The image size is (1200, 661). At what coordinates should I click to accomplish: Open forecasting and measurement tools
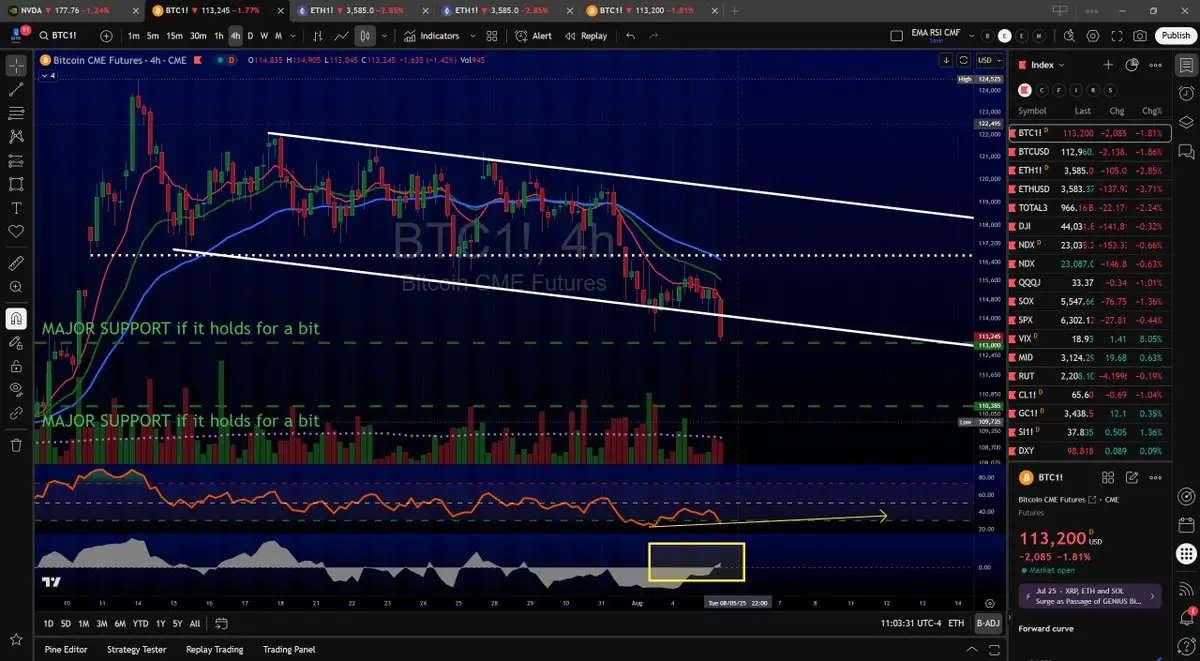tap(16, 160)
